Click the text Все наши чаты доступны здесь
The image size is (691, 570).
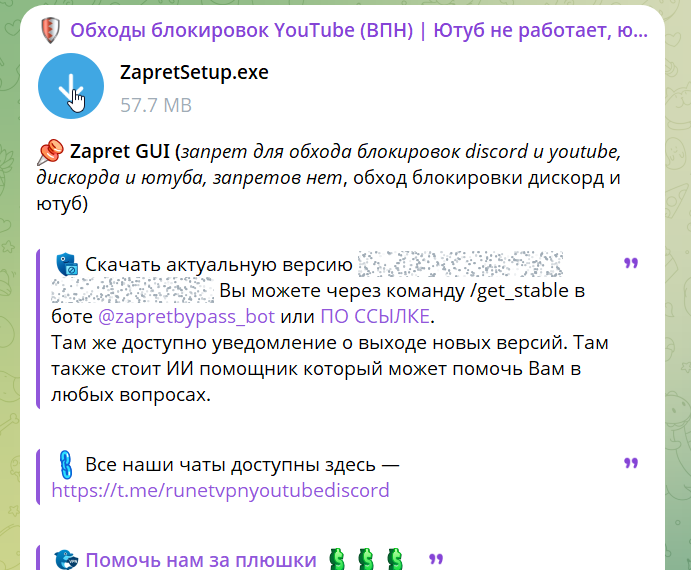coord(230,465)
